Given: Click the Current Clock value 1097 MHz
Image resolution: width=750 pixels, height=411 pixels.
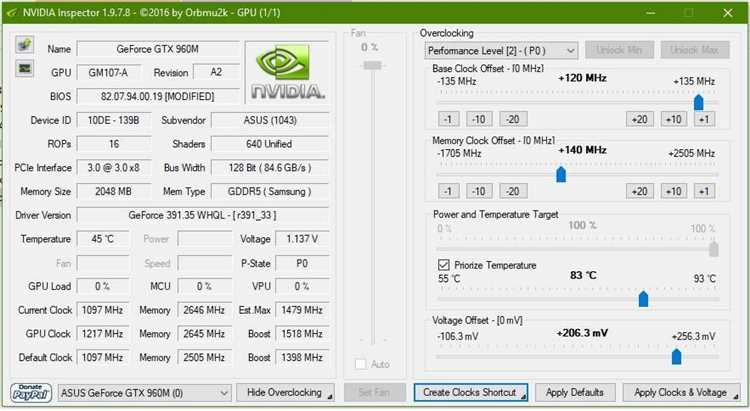Looking at the screenshot, I should 103,310.
